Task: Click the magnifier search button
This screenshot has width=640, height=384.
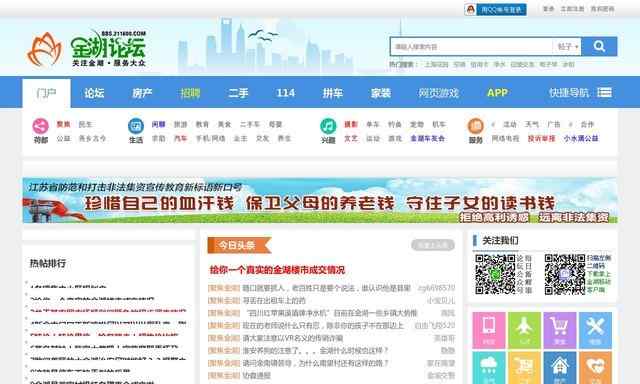Action: (599, 47)
